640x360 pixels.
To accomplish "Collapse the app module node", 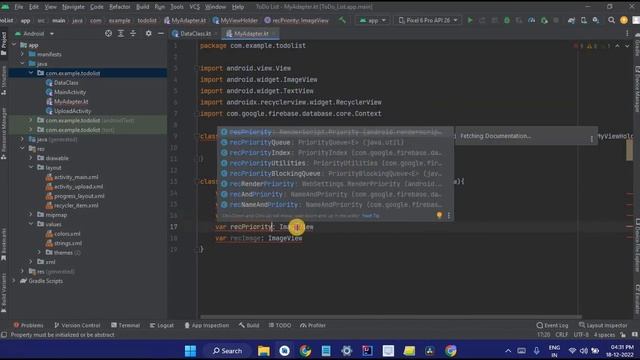I will [x=15, y=45].
